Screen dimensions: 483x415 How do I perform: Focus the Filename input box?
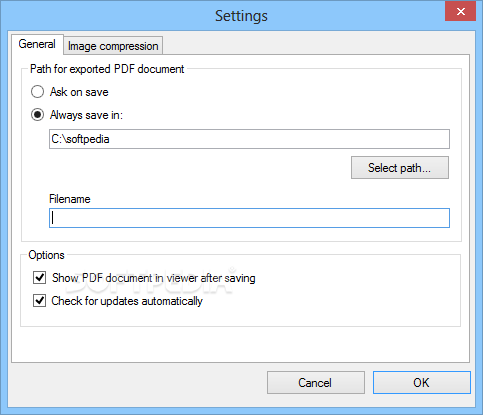(249, 218)
